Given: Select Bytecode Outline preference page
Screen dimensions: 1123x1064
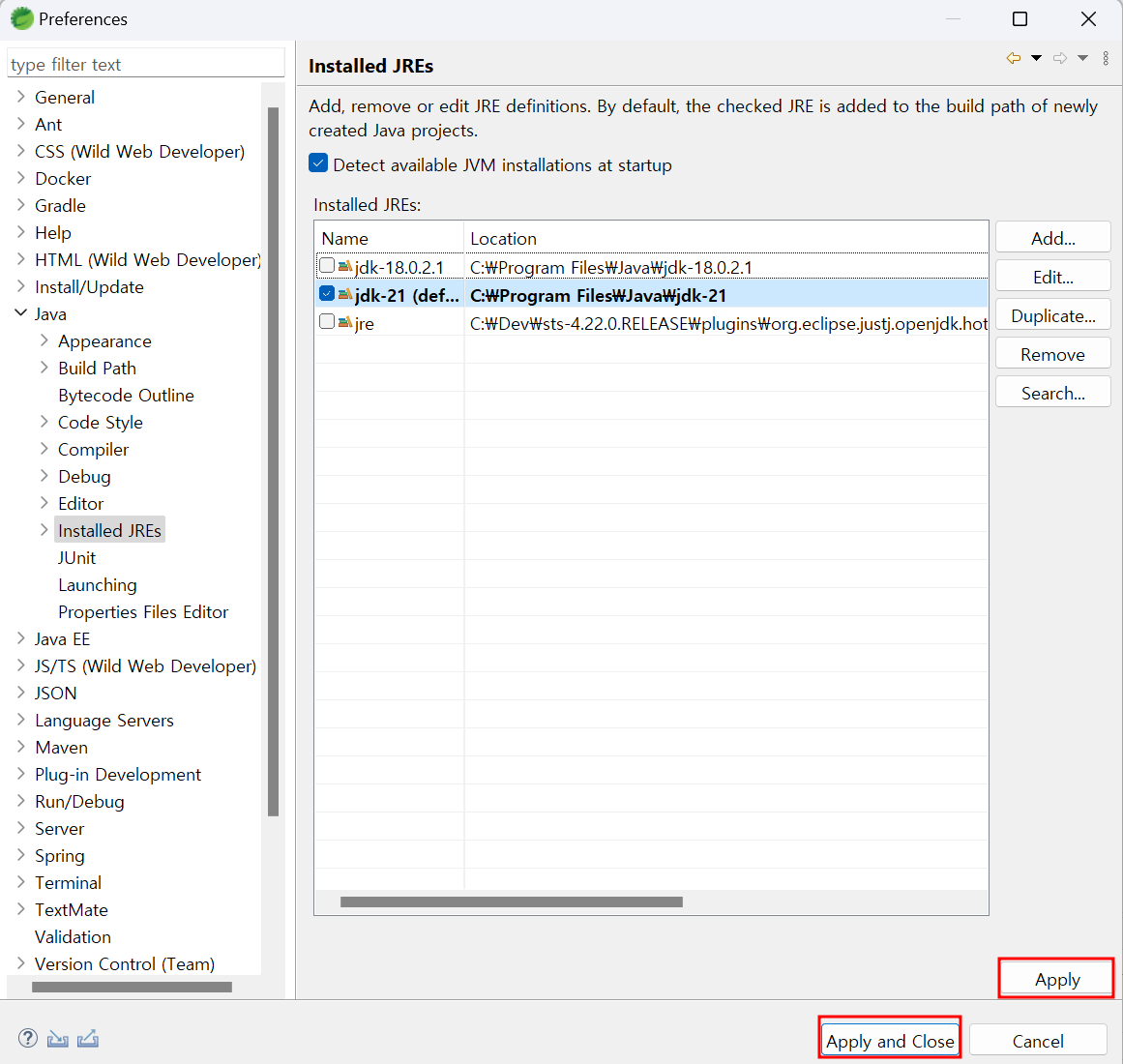Looking at the screenshot, I should point(126,396).
